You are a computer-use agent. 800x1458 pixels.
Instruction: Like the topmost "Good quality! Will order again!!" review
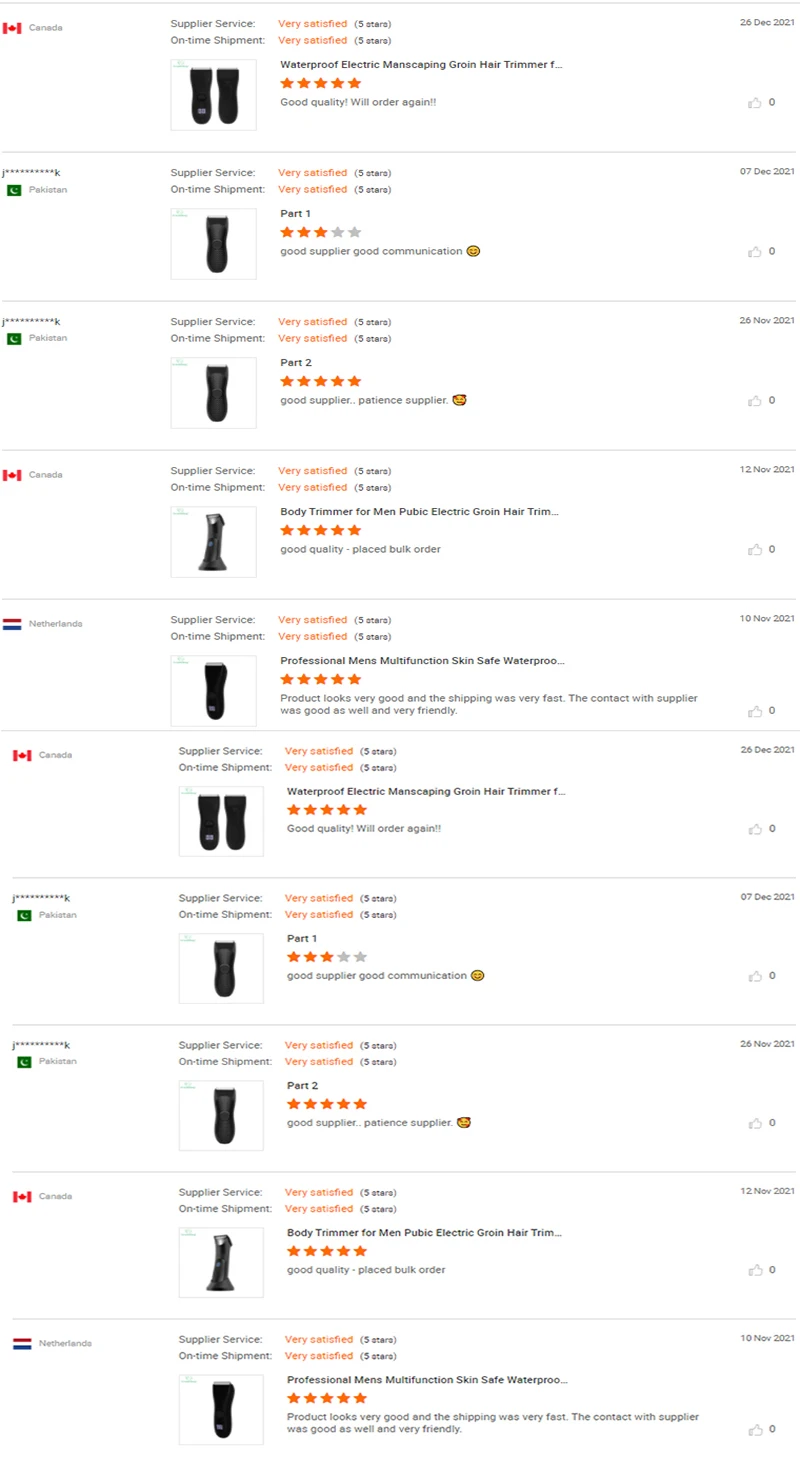(755, 102)
